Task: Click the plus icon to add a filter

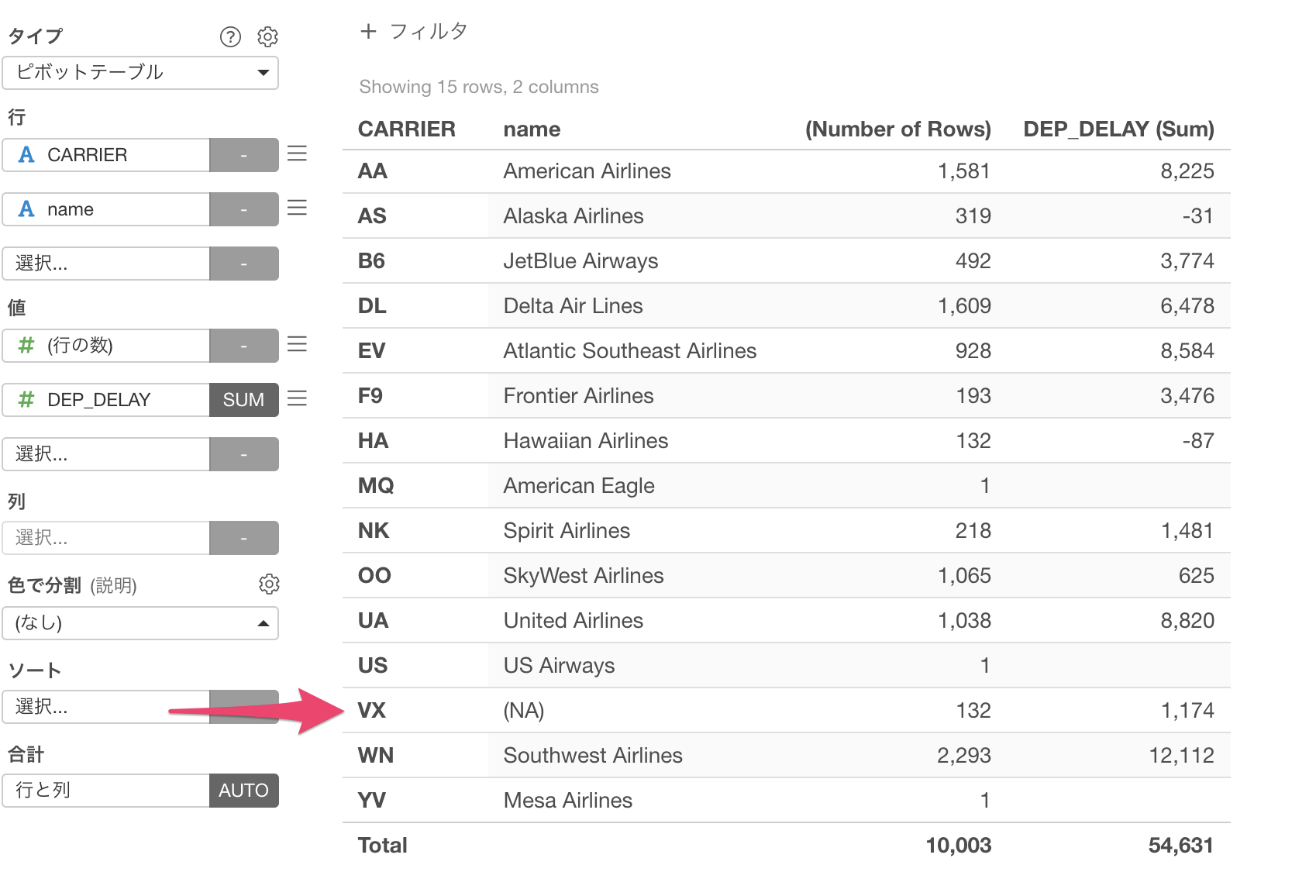Action: click(x=368, y=32)
